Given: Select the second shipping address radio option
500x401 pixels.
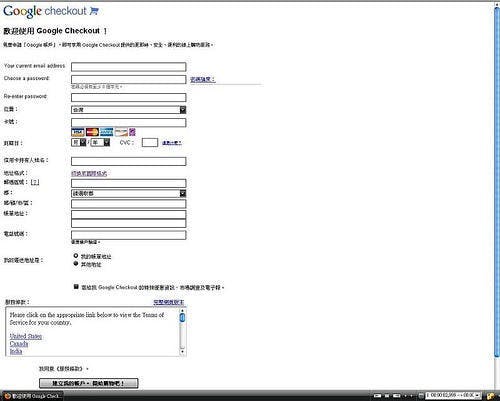Looking at the screenshot, I should point(76,264).
